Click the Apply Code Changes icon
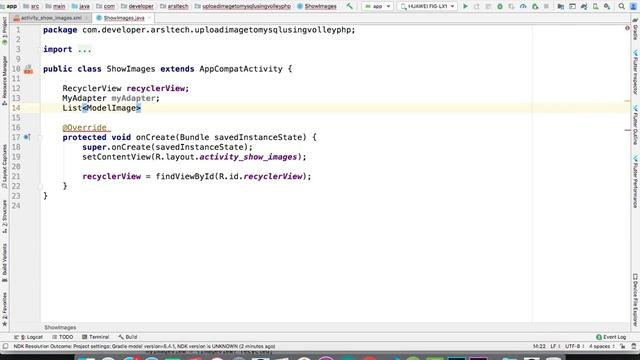This screenshot has width=640, height=360. (488, 6)
